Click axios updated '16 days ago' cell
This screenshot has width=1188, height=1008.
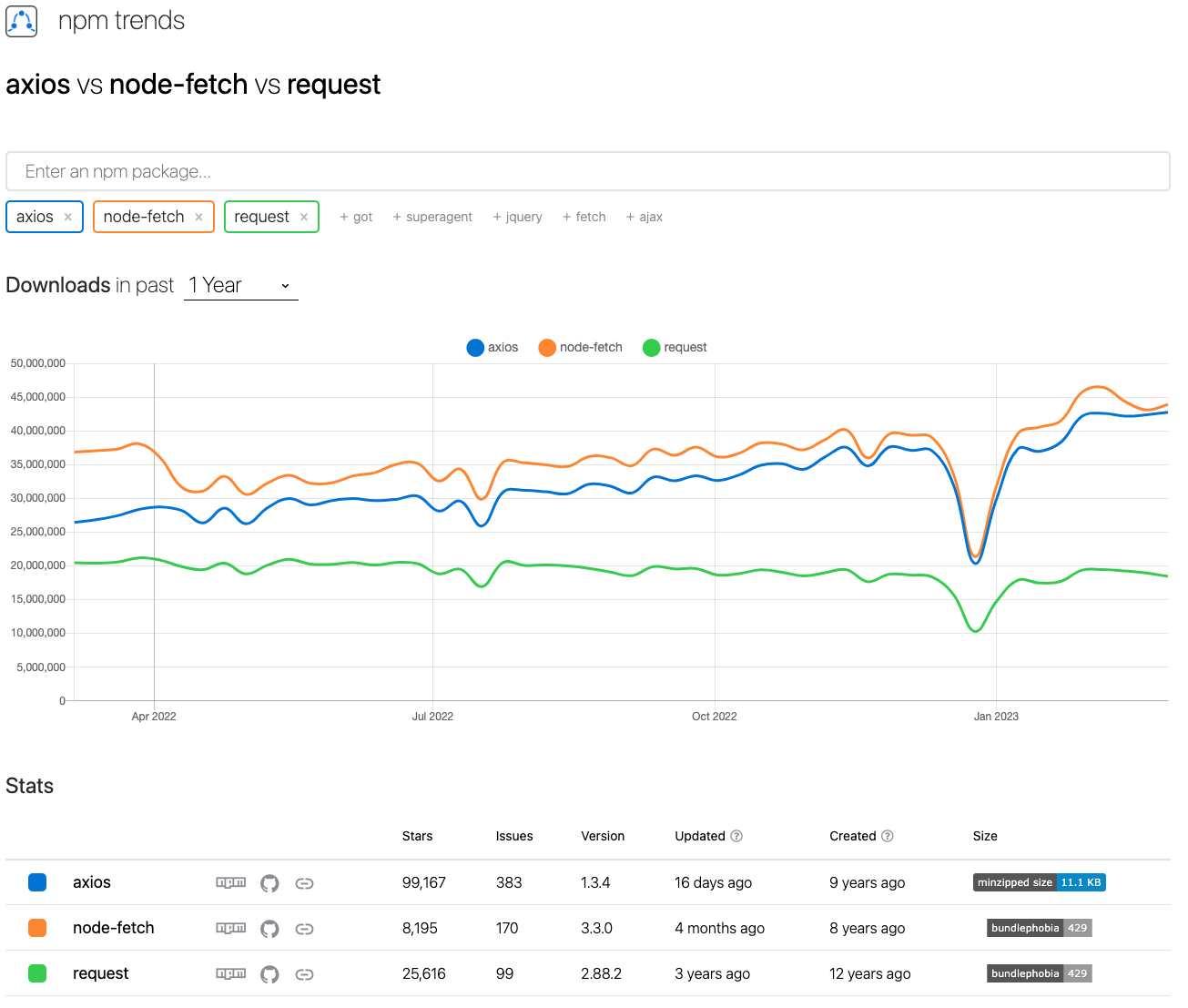714,882
